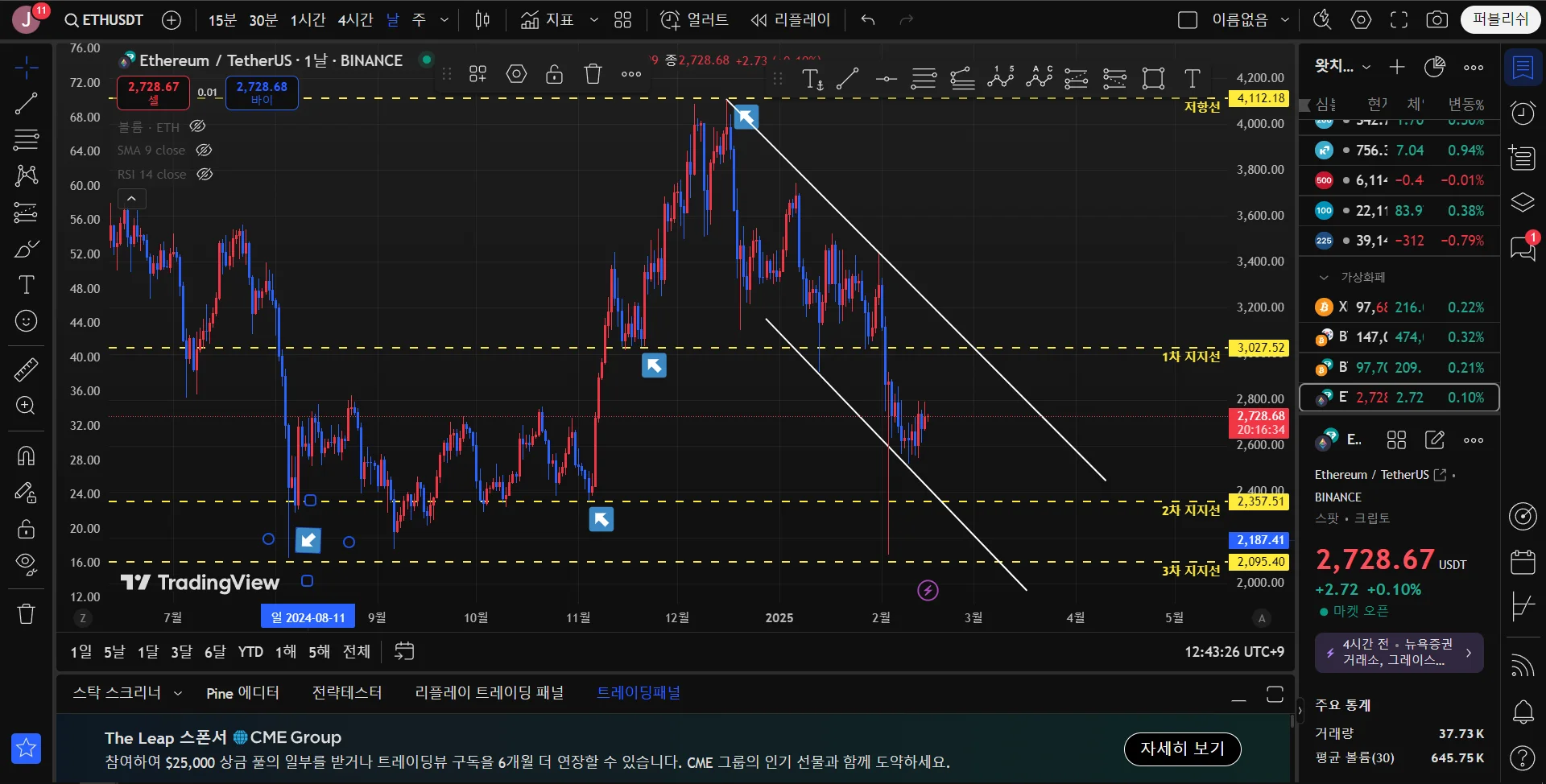
Task: Open the forecasting and measurement tools
Action: point(27,213)
